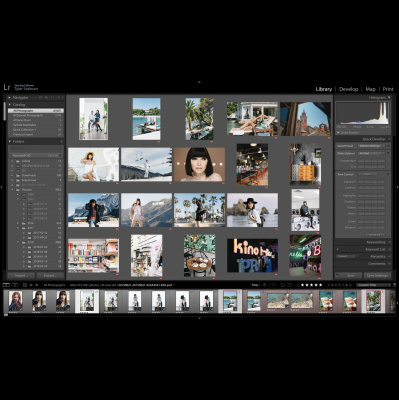399x400 pixels.
Task: Open the White Balance dropdown
Action: coord(372,153)
